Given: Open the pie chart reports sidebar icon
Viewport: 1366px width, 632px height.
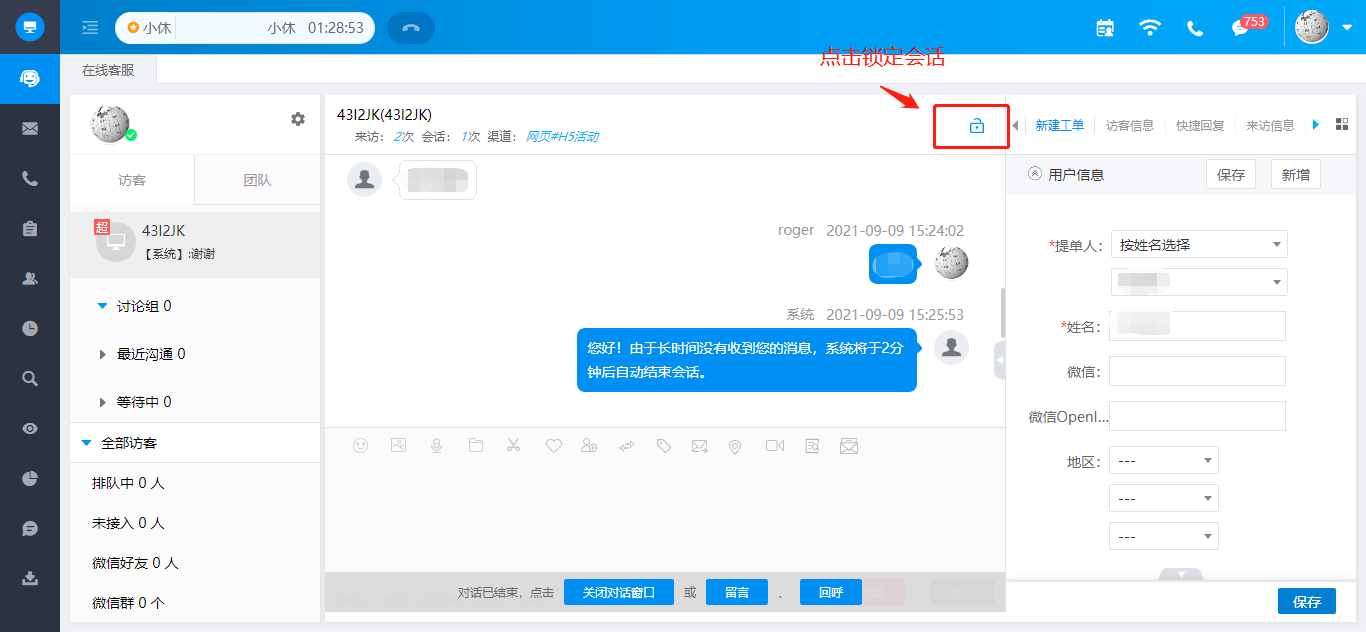Looking at the screenshot, I should click(x=30, y=478).
